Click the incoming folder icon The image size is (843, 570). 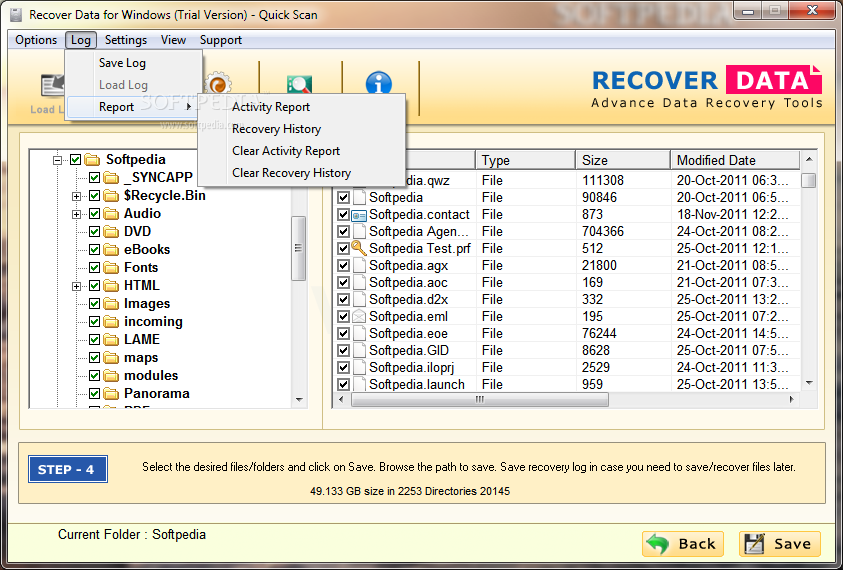[x=111, y=322]
